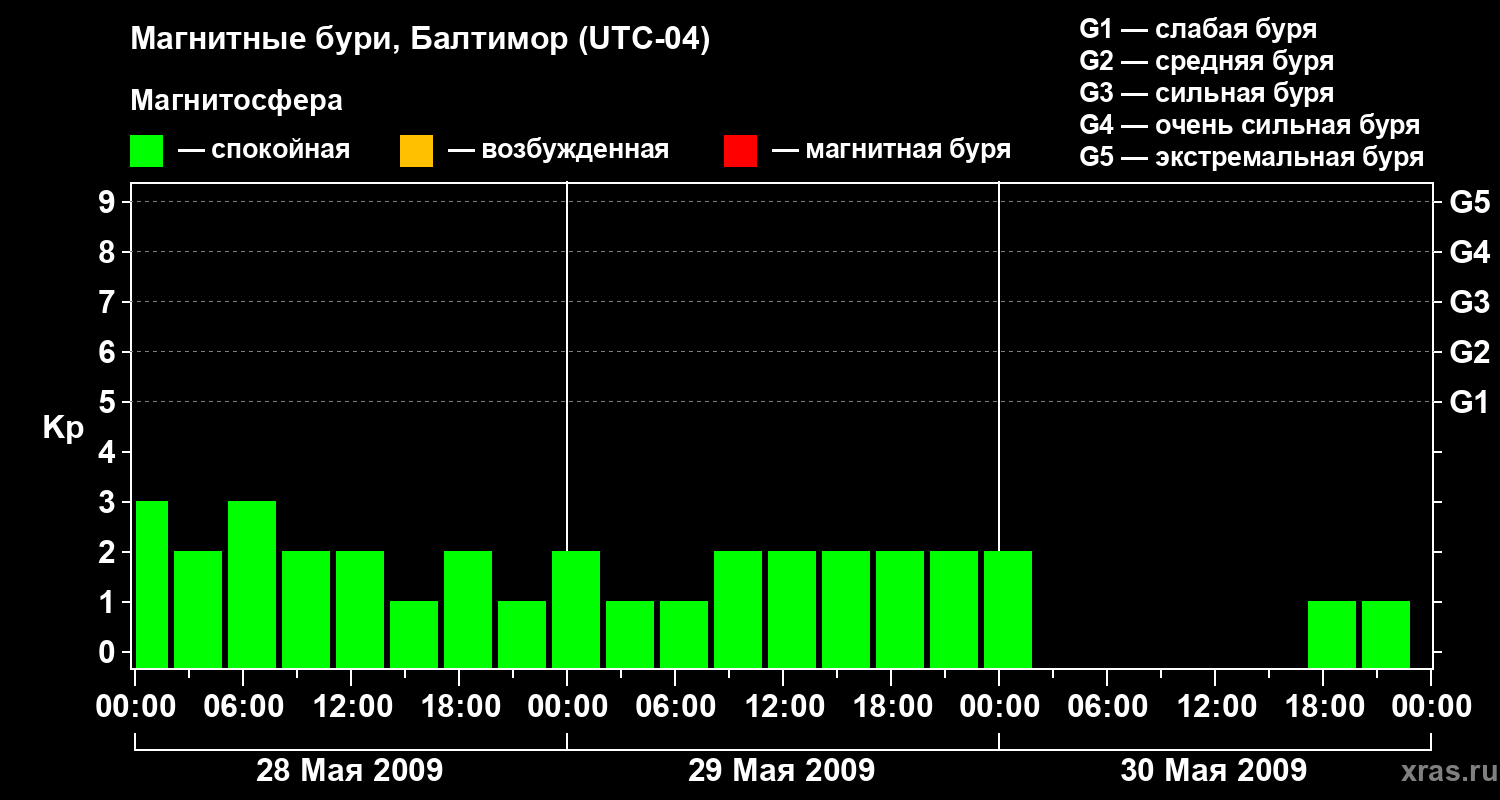Click the Kp 1 bar over 06:00 on 29 Мая
The height and width of the screenshot is (800, 1500).
(x=684, y=634)
